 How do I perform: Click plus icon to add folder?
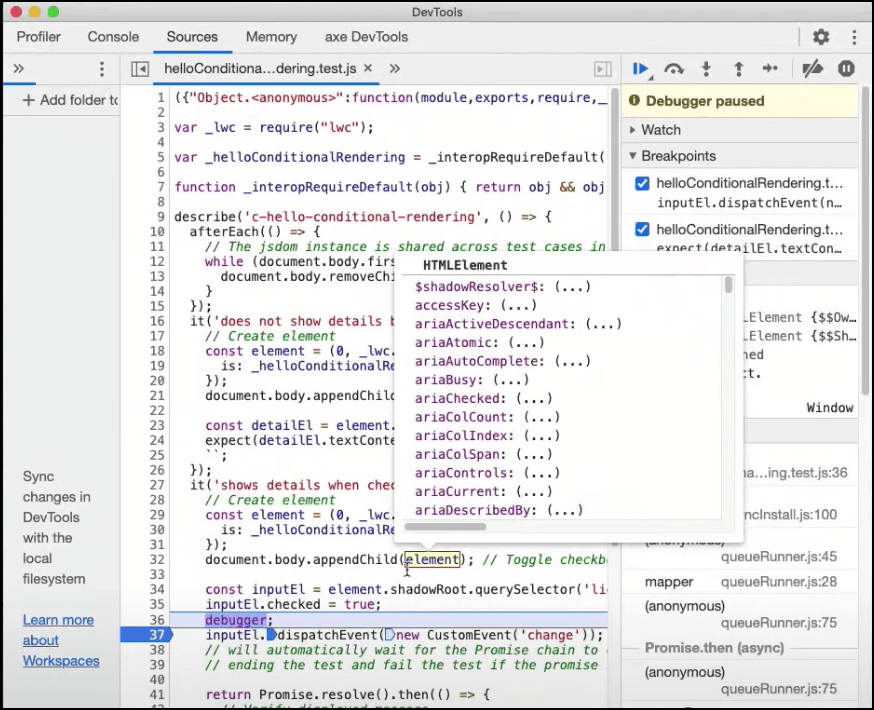[28, 100]
